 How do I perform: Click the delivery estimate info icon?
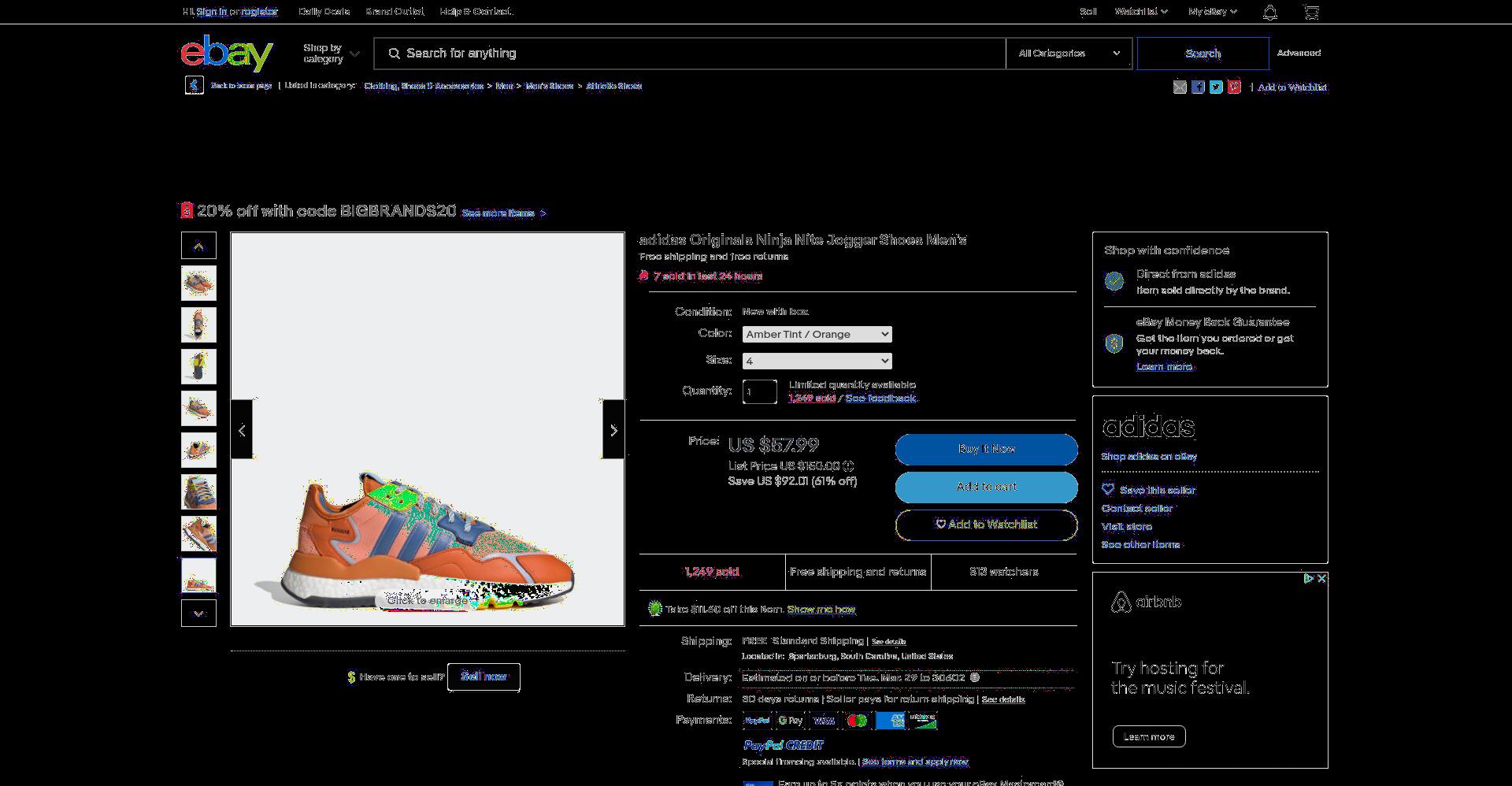[974, 677]
